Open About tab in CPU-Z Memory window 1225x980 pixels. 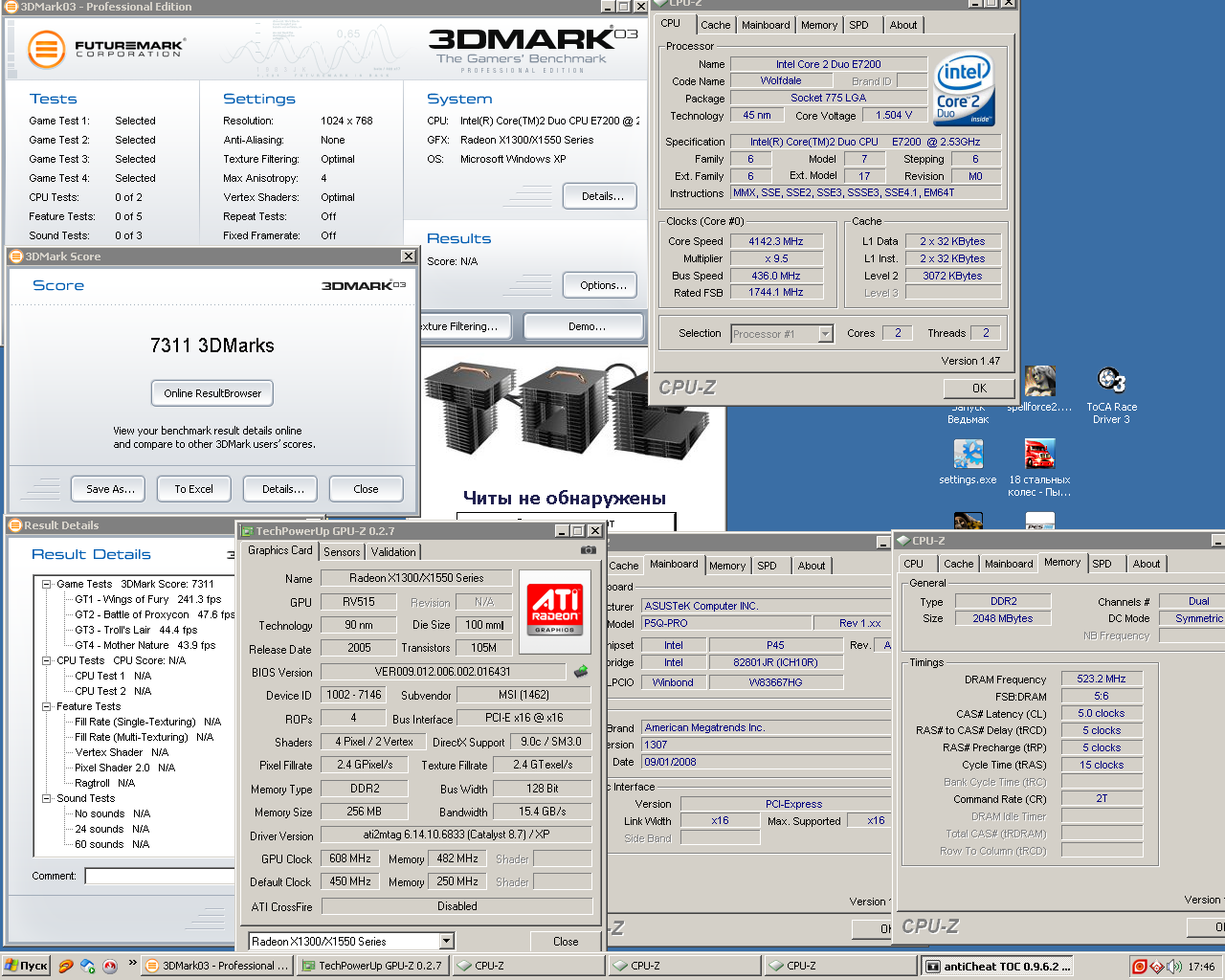coord(1147,564)
